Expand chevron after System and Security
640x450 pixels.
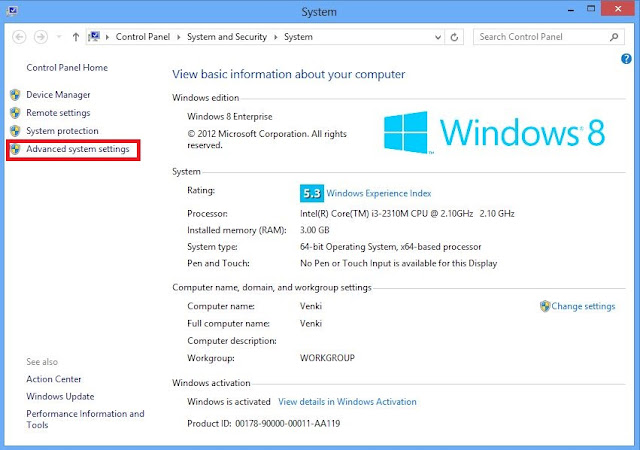pos(276,37)
